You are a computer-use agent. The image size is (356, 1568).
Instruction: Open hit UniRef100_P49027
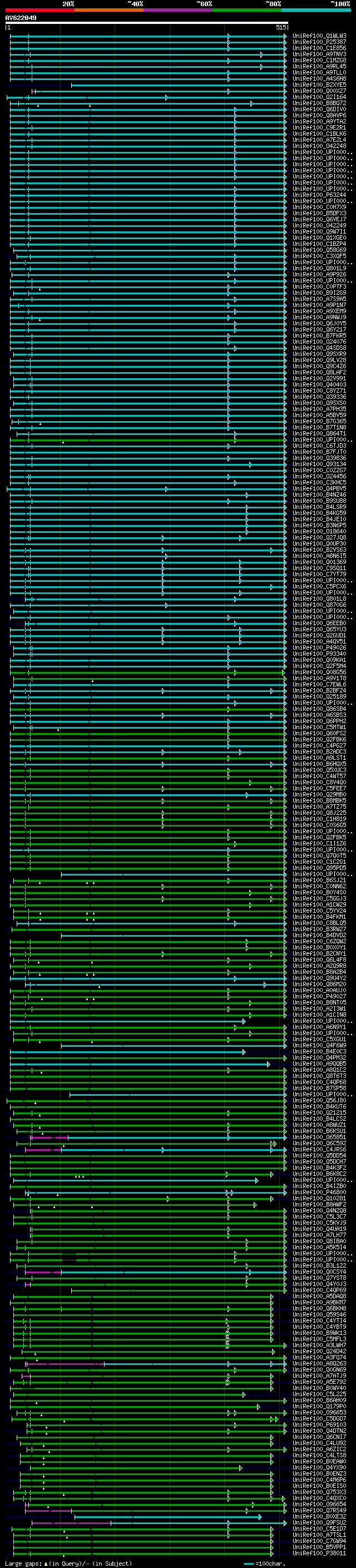(319, 996)
